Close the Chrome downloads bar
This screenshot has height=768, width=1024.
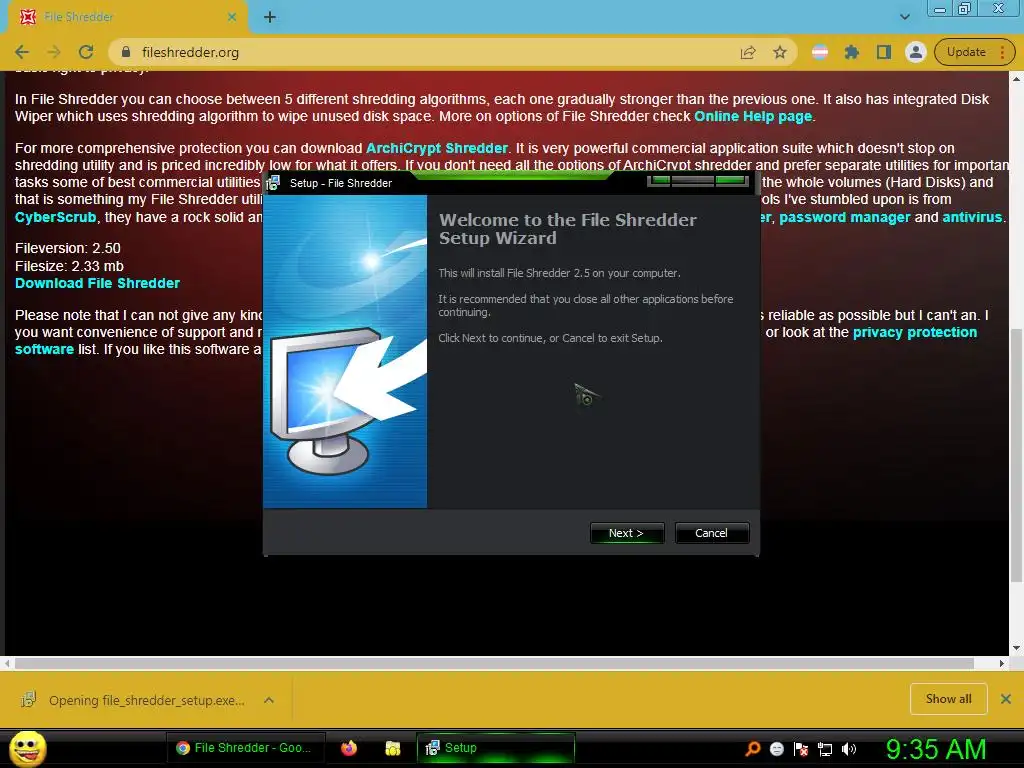(x=1006, y=699)
